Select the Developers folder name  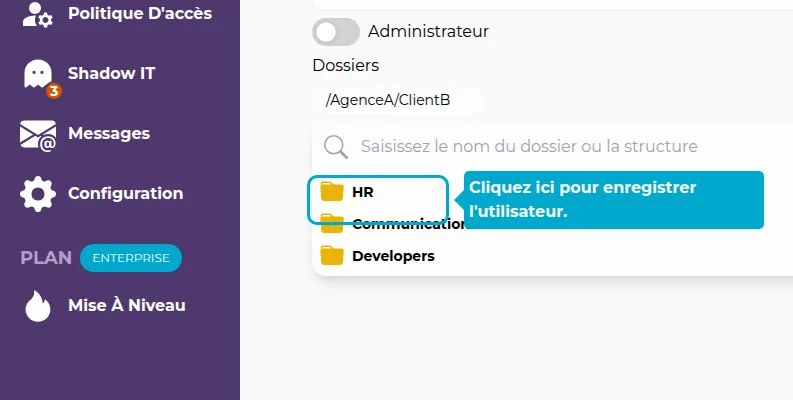pos(393,256)
